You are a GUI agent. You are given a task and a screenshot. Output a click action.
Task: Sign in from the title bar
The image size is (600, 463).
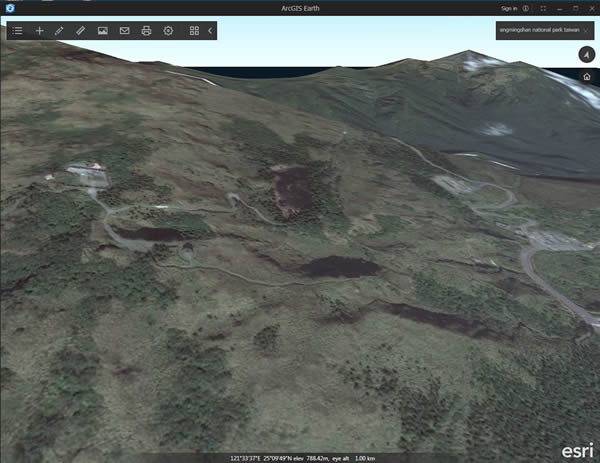point(509,8)
